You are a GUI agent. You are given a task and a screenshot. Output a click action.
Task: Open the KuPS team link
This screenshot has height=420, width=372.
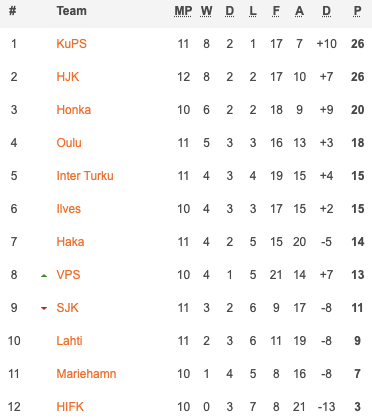pyautogui.click(x=71, y=44)
